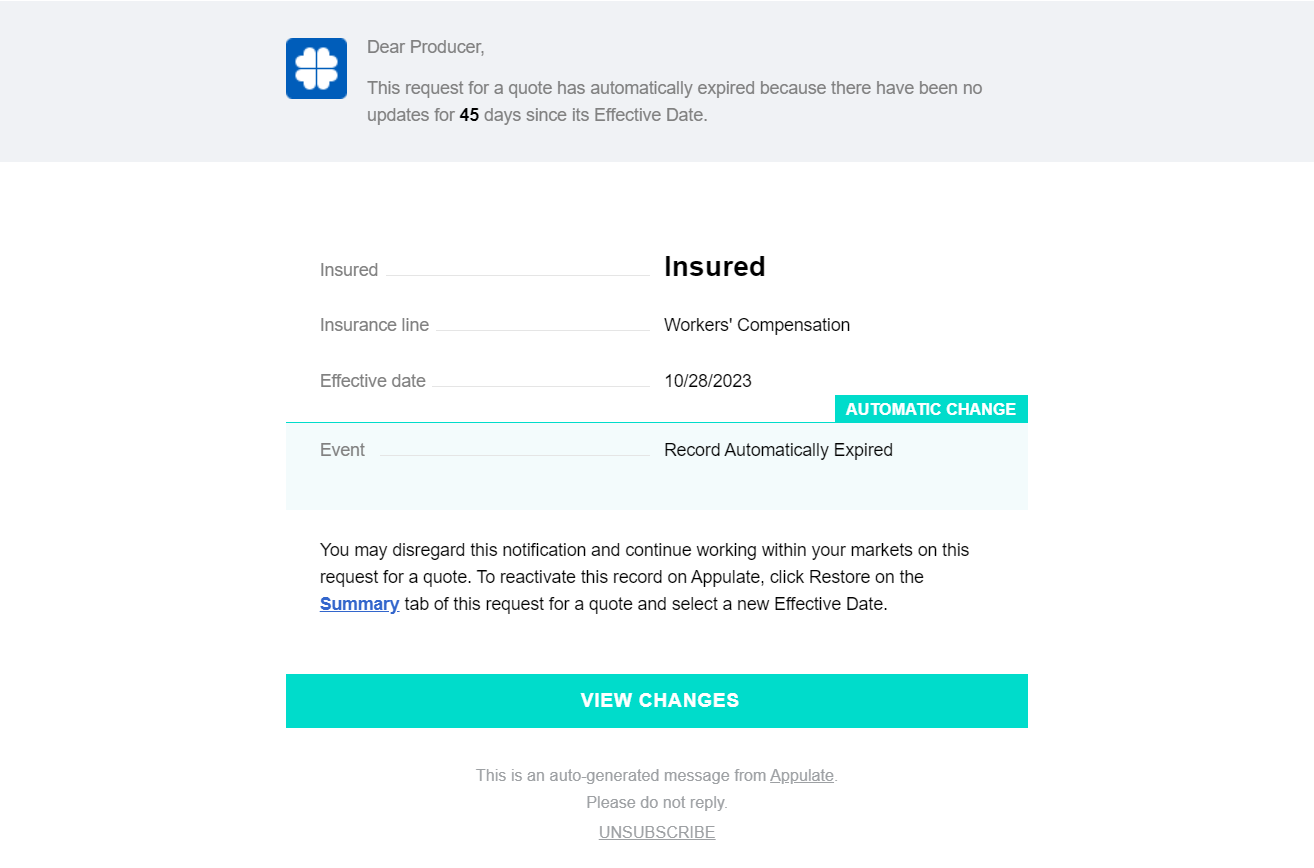The image size is (1314, 868).
Task: Click the Effective date value 10/28/2023
Action: (x=707, y=380)
